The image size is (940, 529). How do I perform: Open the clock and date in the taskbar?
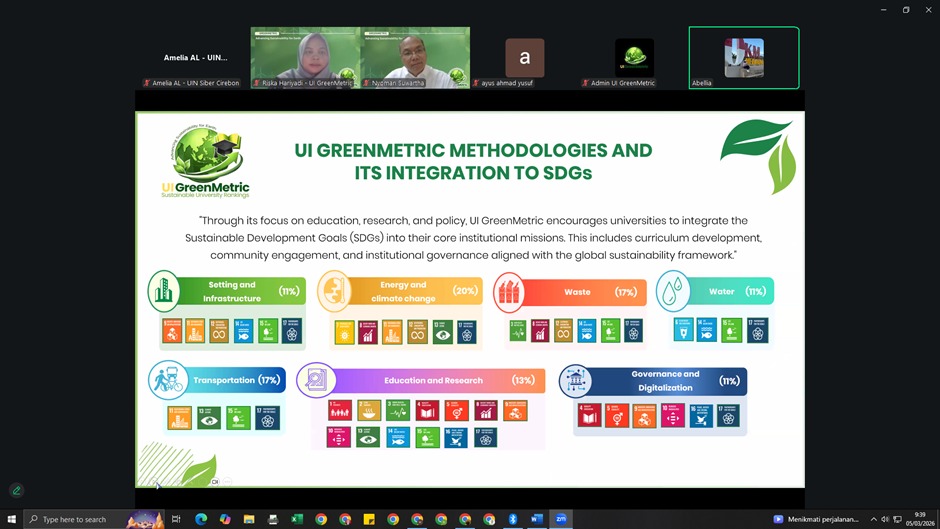click(x=915, y=519)
